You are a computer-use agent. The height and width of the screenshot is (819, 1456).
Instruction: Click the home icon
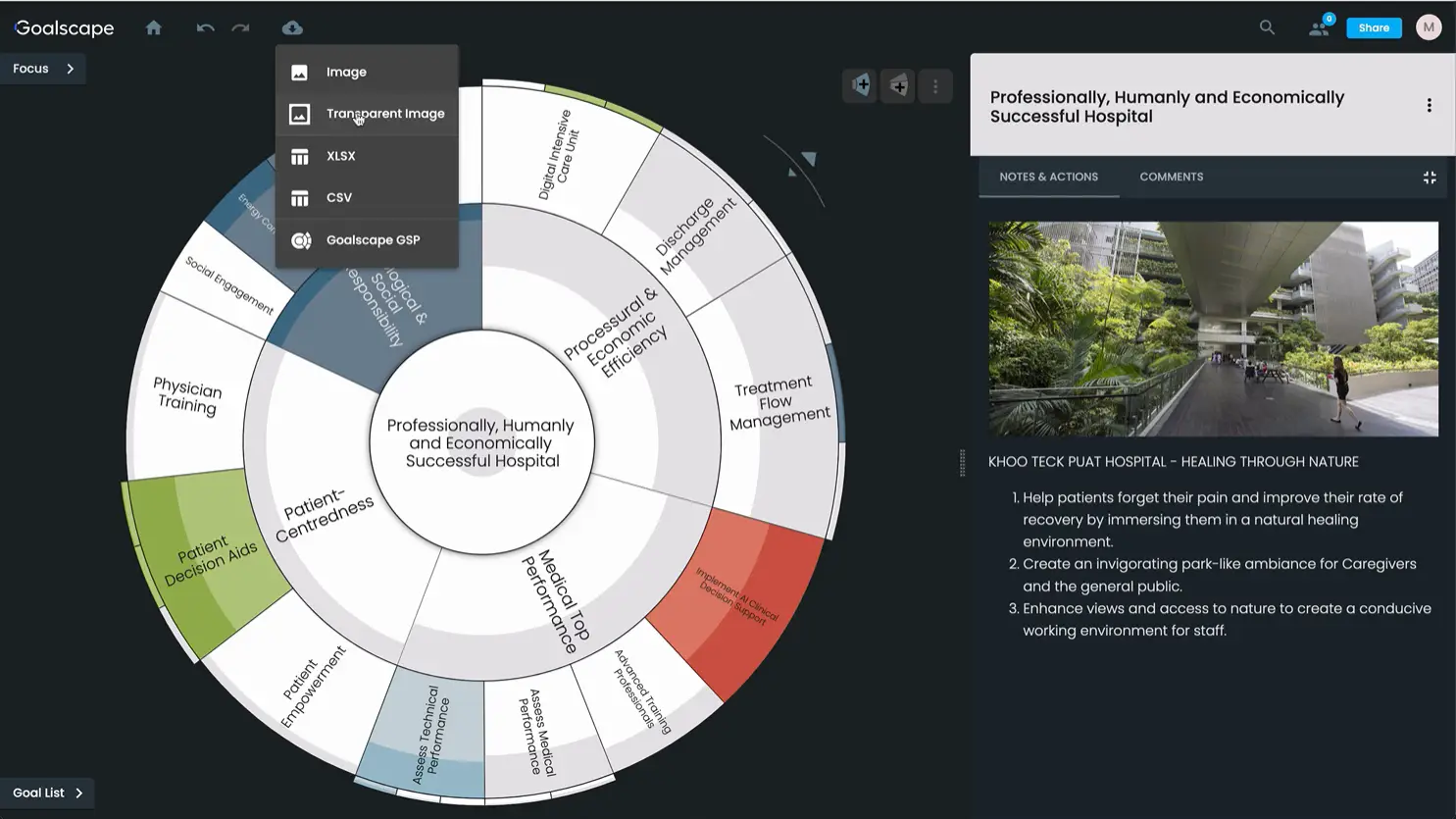click(154, 27)
